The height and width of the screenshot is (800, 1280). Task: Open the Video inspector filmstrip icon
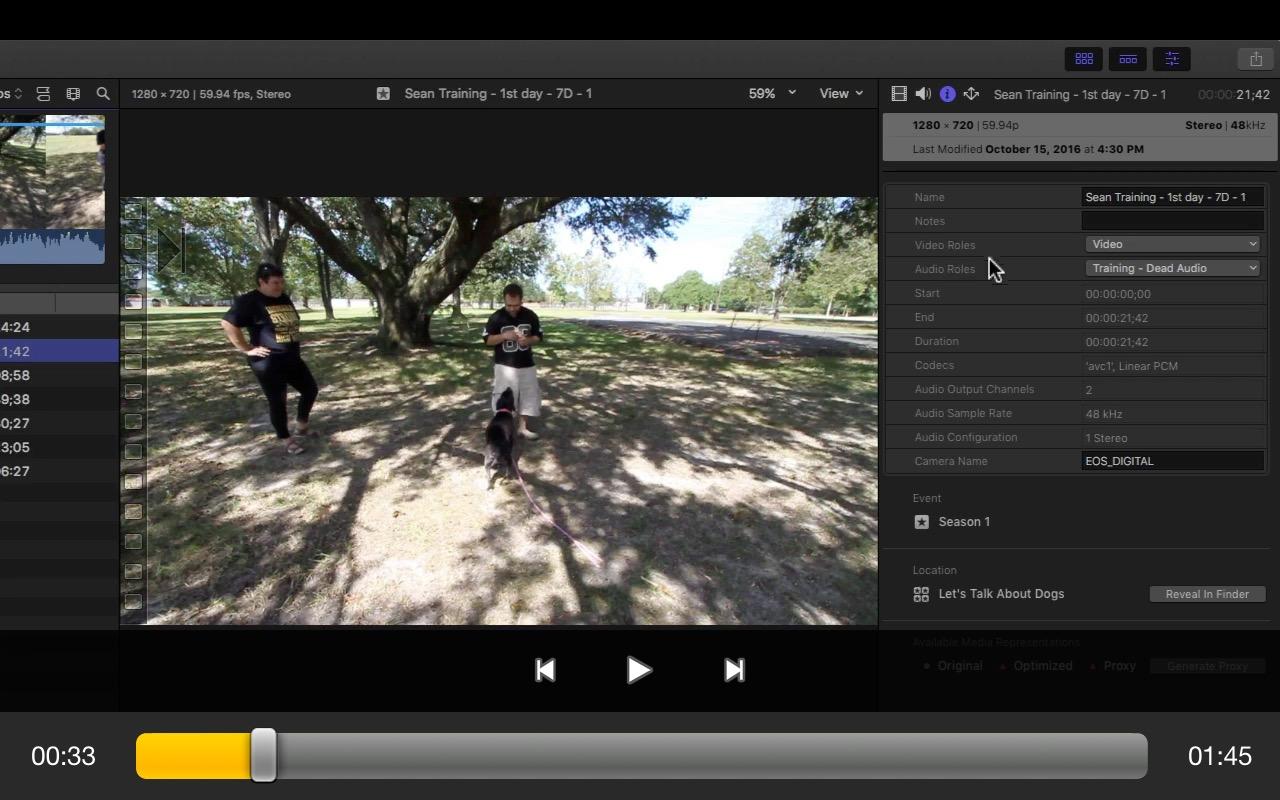pyautogui.click(x=899, y=94)
